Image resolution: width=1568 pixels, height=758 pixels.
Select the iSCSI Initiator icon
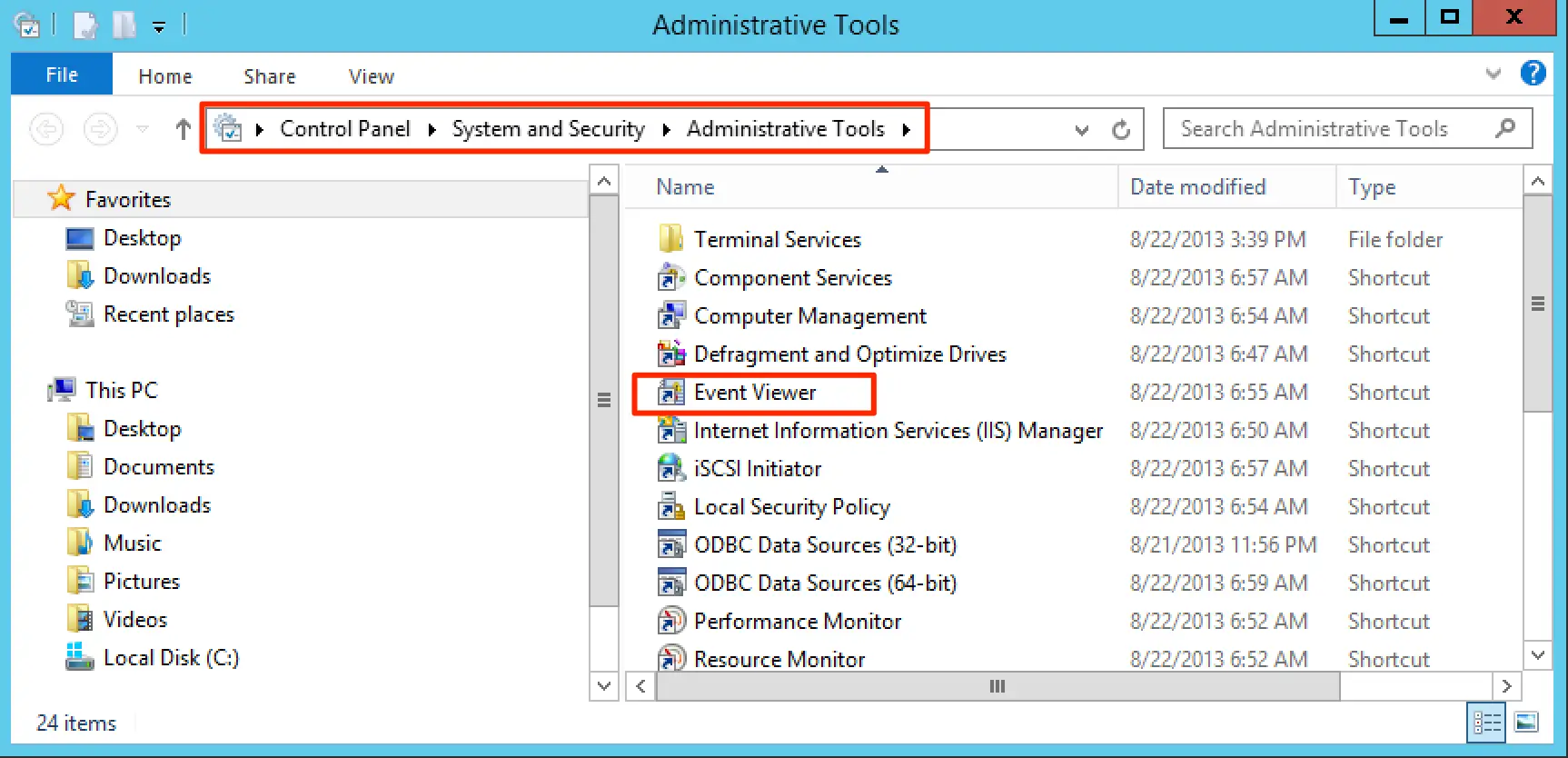pos(671,468)
